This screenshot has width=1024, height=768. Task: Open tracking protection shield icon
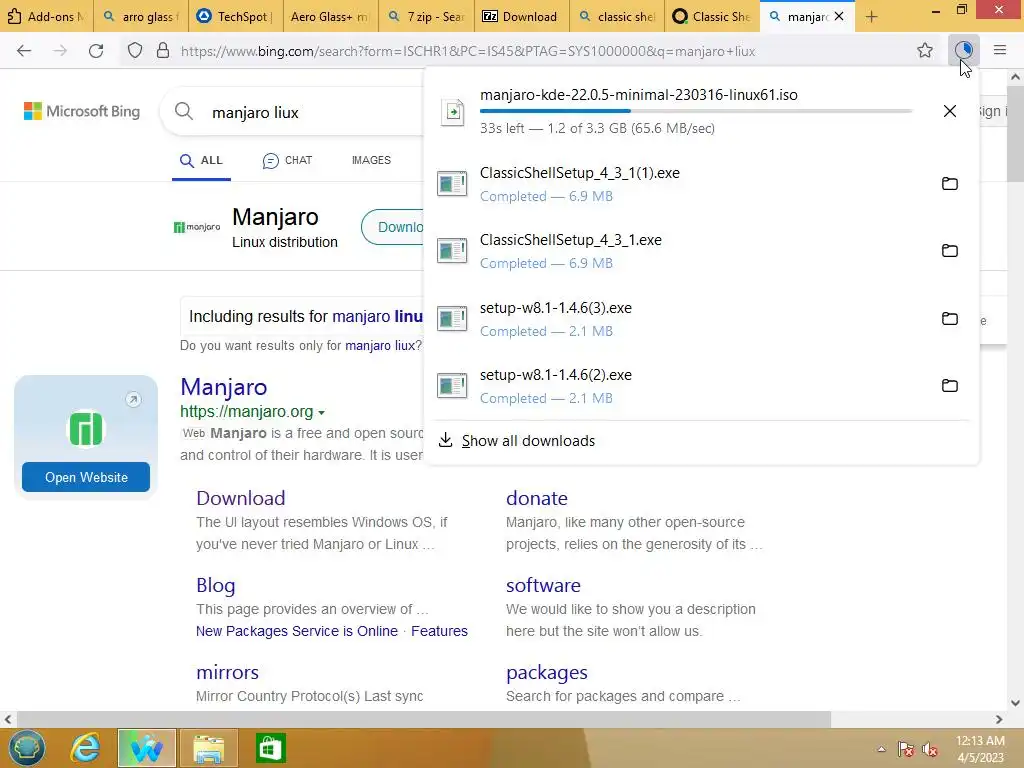pos(135,51)
